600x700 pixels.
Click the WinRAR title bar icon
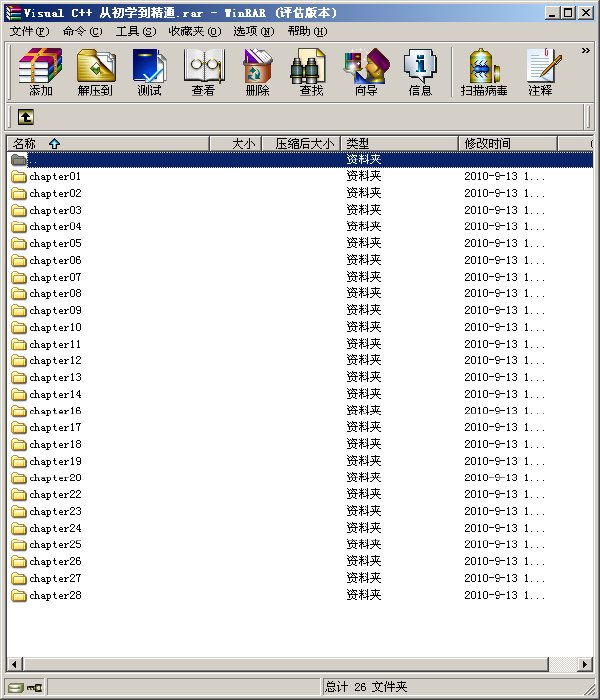[13, 13]
